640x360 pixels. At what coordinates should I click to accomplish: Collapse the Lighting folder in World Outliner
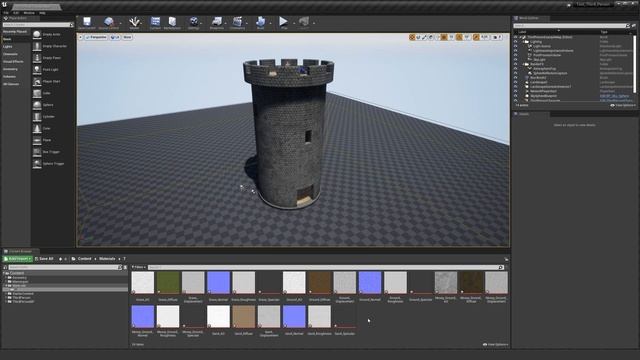[523, 42]
